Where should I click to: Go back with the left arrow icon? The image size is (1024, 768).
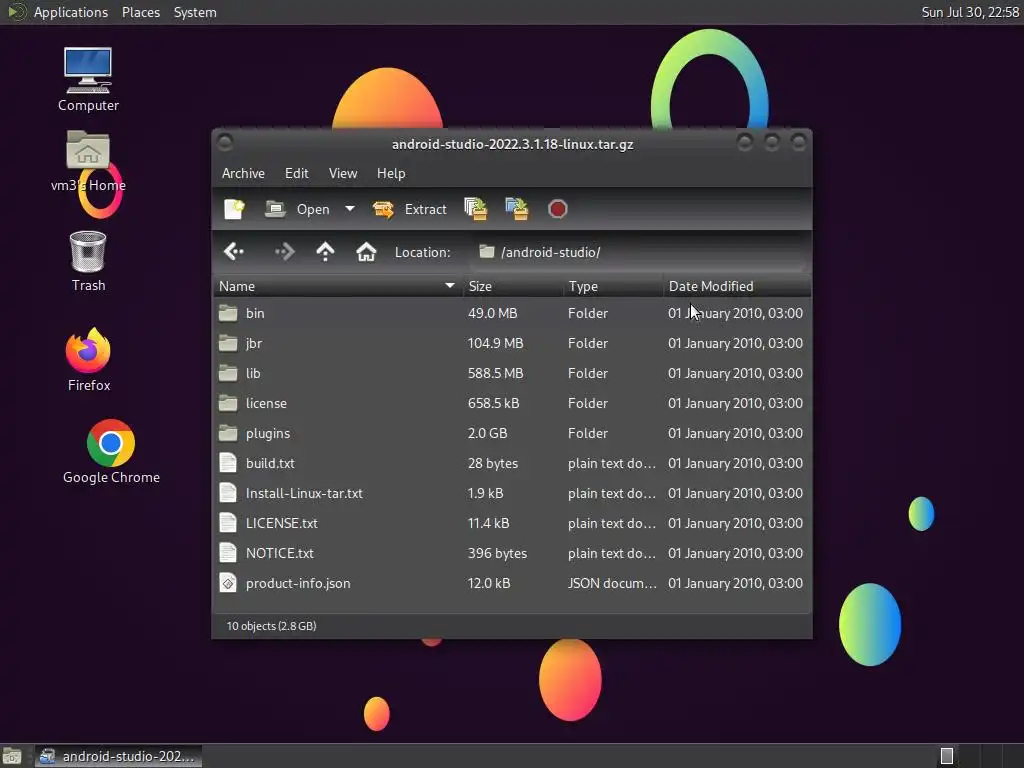pyautogui.click(x=234, y=251)
